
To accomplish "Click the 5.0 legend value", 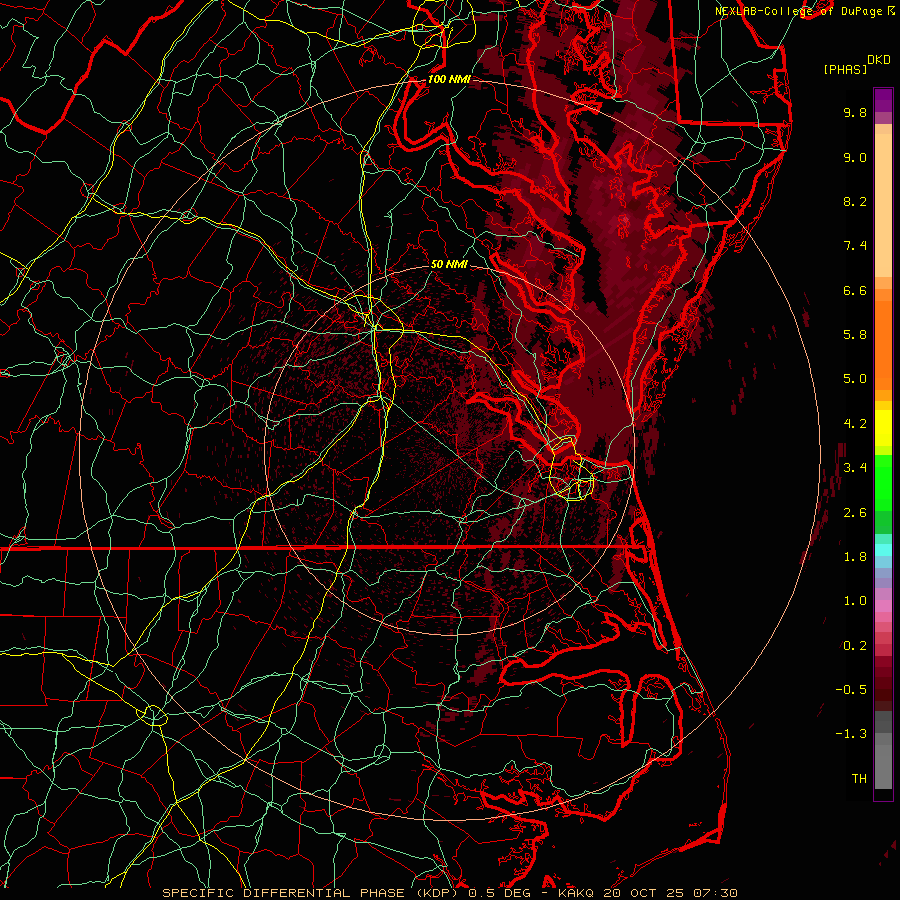I will pos(855,379).
